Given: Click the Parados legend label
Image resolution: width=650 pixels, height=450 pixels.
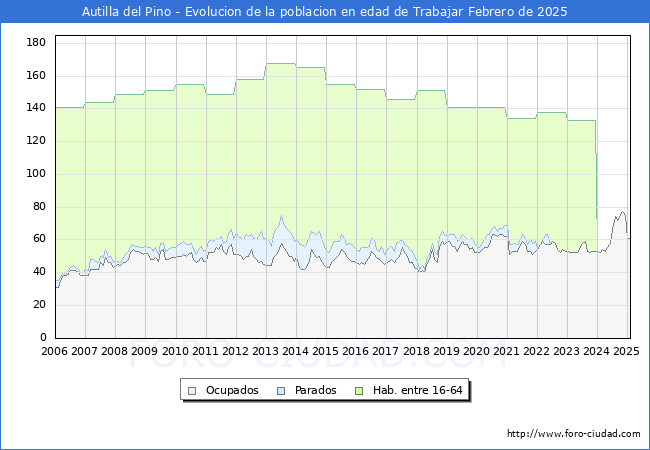Looking at the screenshot, I should point(315,390).
